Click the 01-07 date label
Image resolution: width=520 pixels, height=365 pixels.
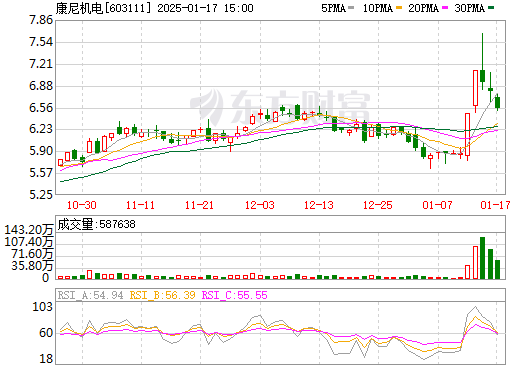(437, 205)
